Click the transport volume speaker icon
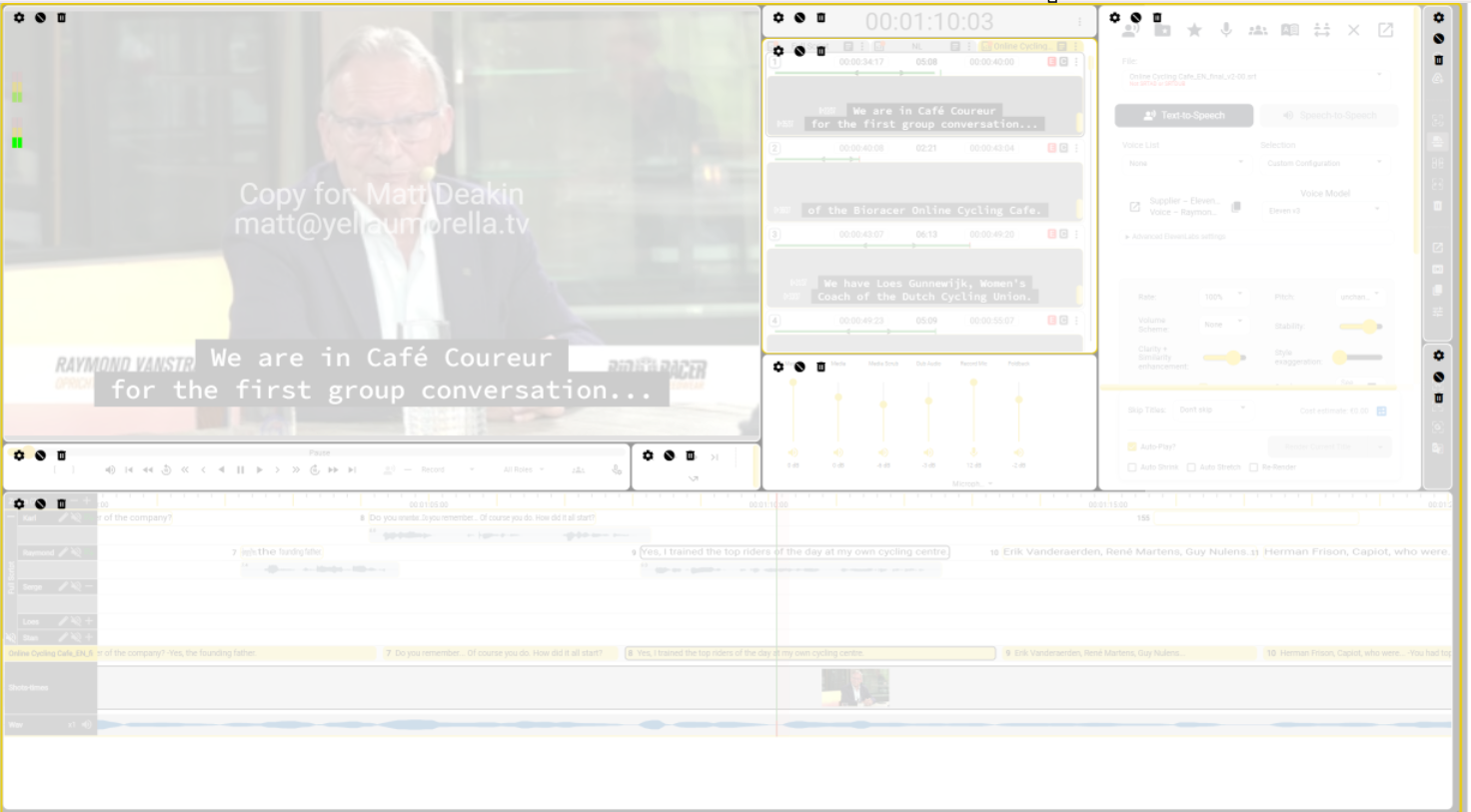The image size is (1471, 812). click(110, 469)
